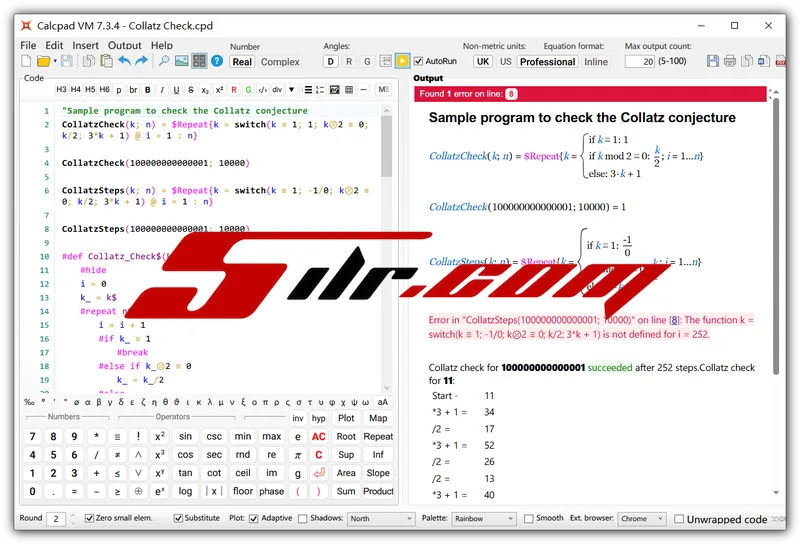Toggle the keypad grid icon
800x544 pixels.
pyautogui.click(x=199, y=61)
